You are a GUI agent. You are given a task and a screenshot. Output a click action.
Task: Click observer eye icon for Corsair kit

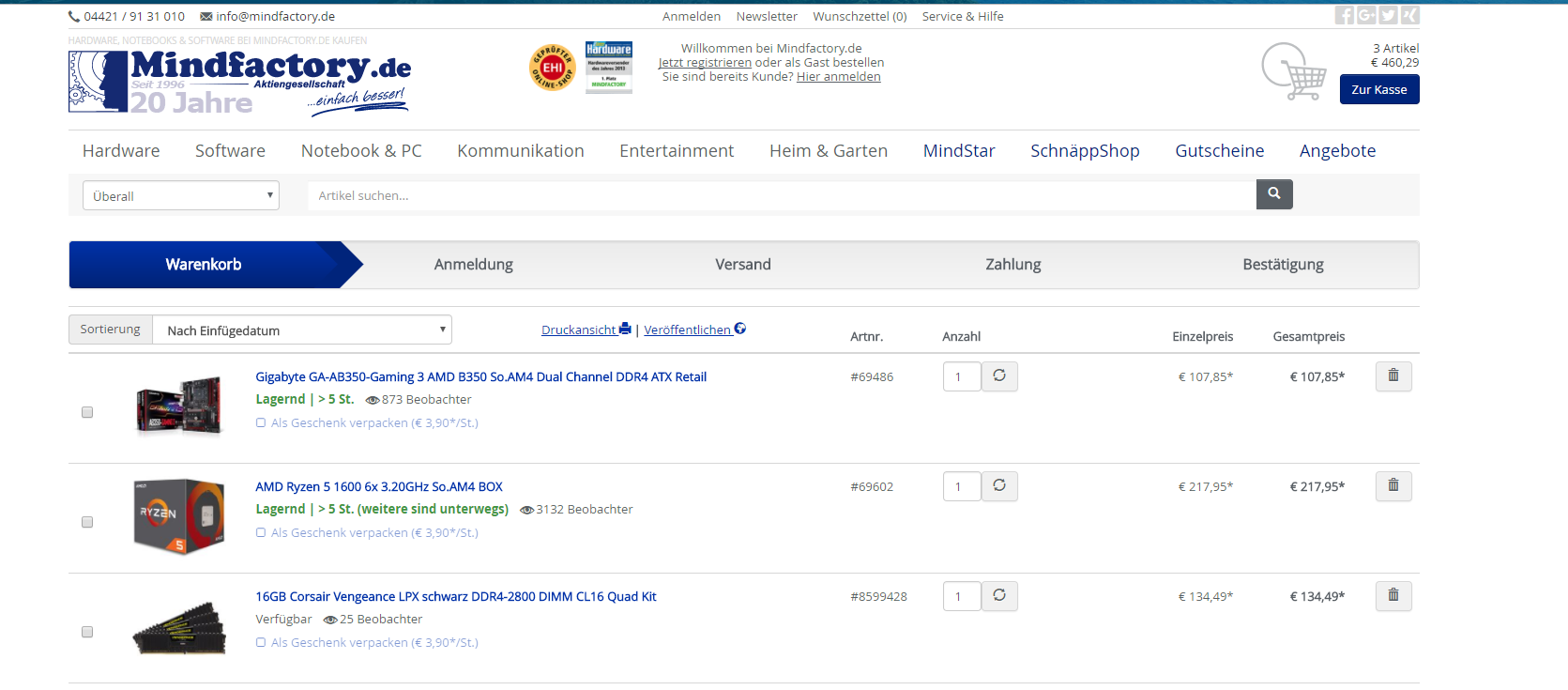pyautogui.click(x=330, y=620)
